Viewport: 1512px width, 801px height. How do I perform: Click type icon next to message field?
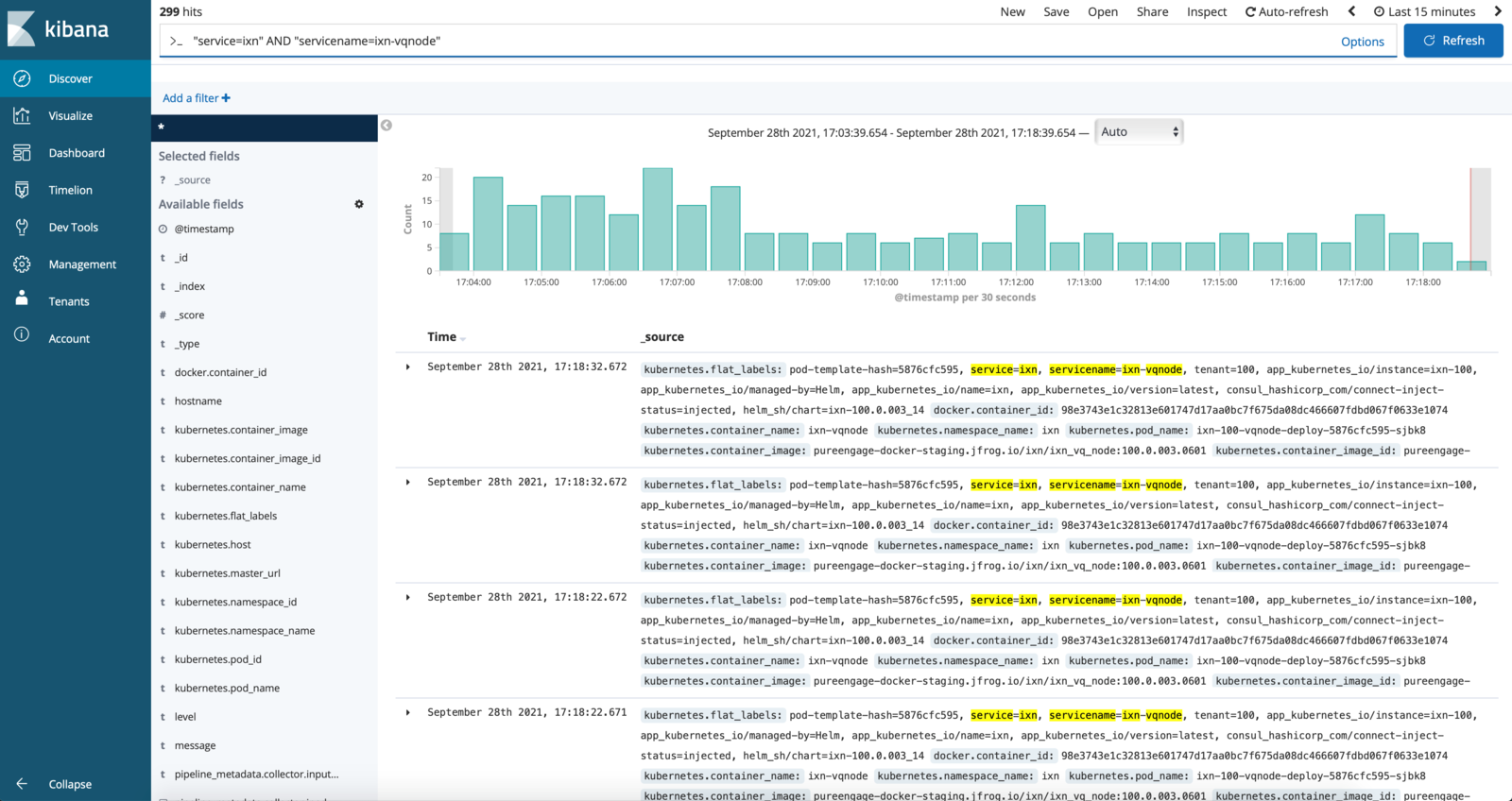point(163,746)
